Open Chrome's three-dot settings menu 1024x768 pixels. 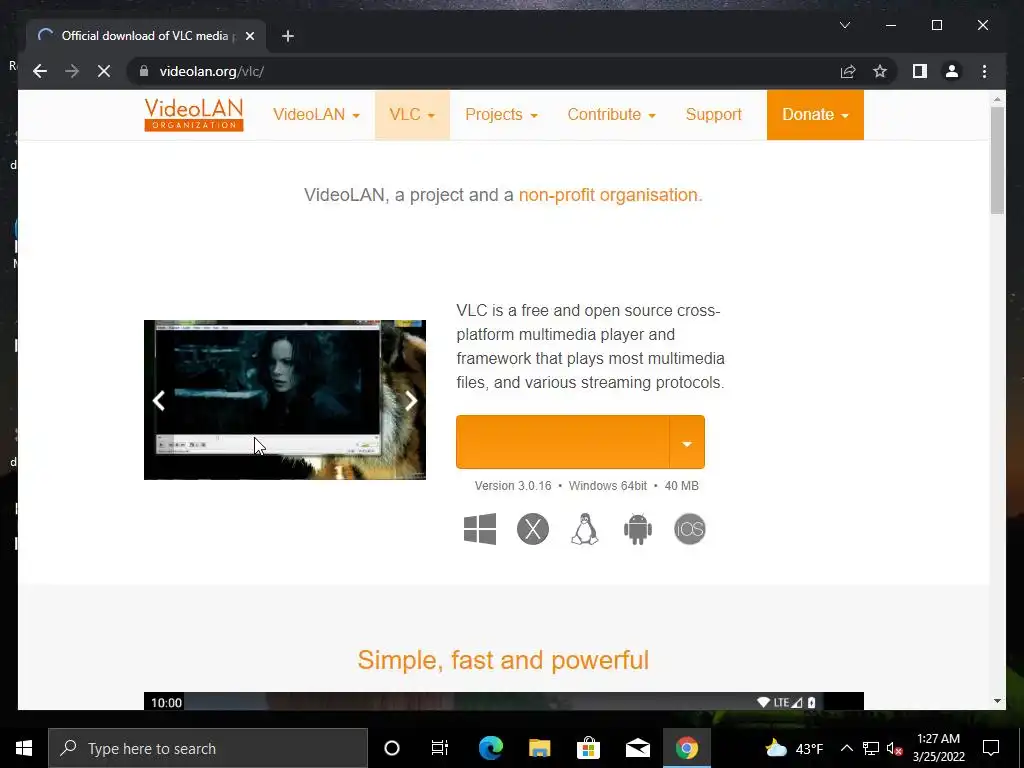[x=984, y=71]
